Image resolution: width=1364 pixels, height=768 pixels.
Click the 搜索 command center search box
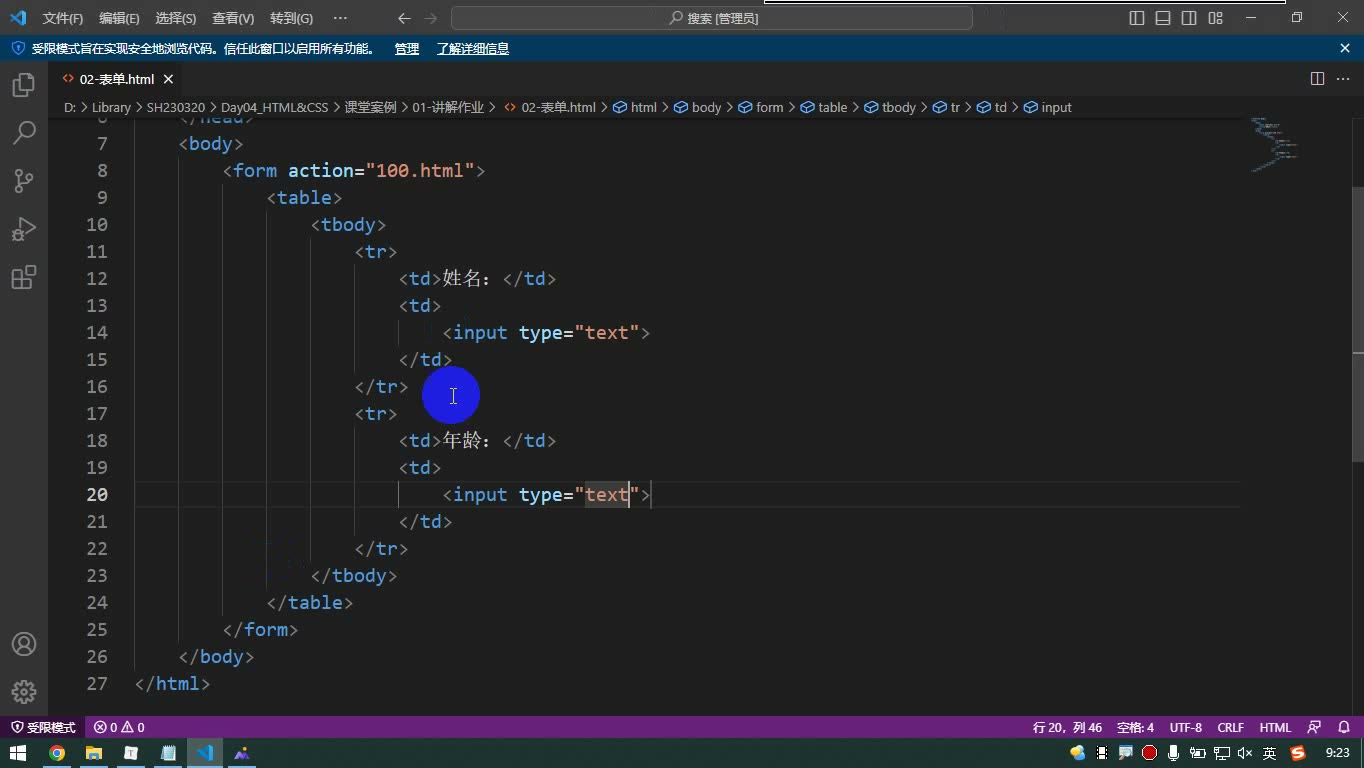tap(712, 18)
